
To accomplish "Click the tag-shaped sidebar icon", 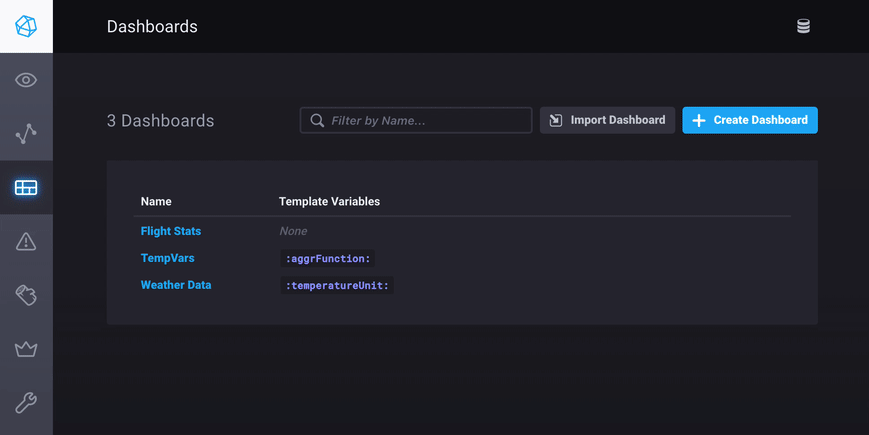I will 26,295.
